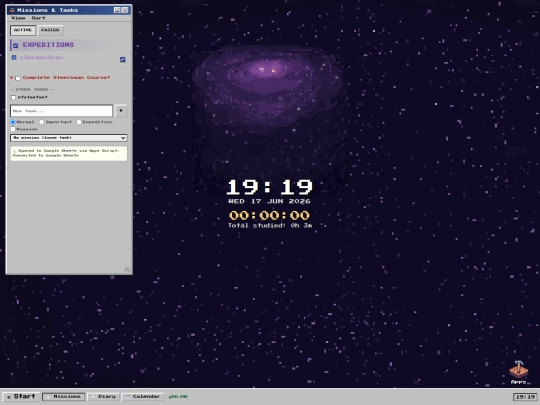Toggle the EXPEDITIONS header checkbox
The width and height of the screenshot is (540, 405).
pos(15,45)
